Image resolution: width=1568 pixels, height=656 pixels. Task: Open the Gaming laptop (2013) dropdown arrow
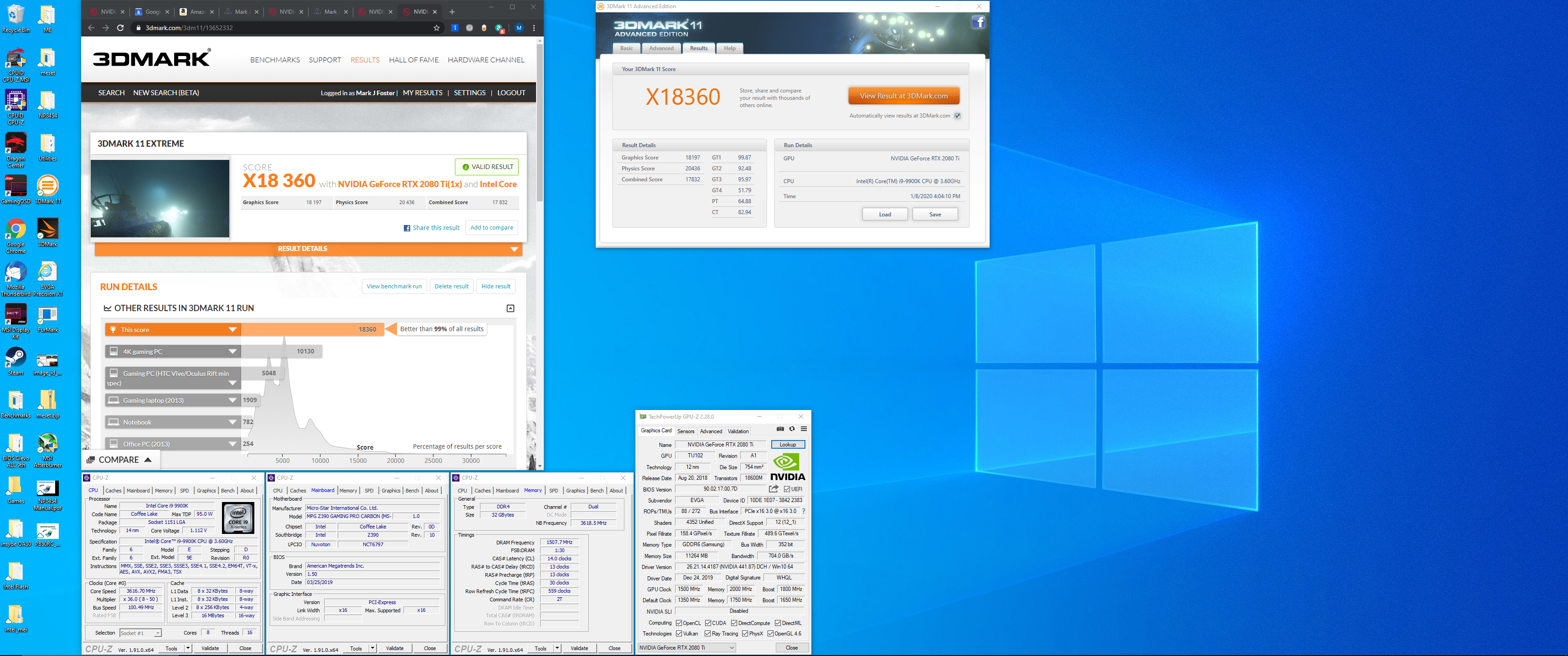232,400
